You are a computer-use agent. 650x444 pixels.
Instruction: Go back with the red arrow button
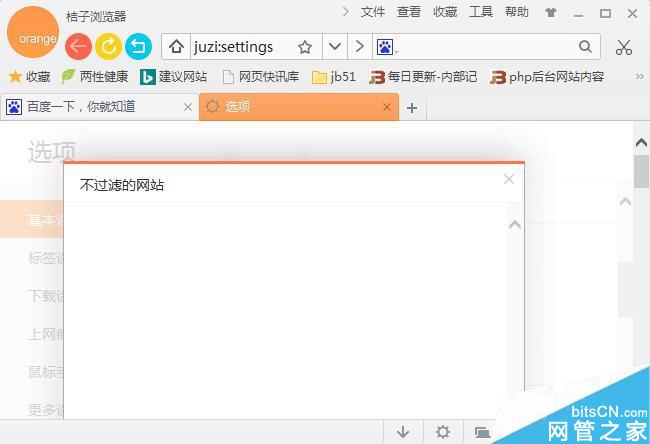[x=78, y=46]
